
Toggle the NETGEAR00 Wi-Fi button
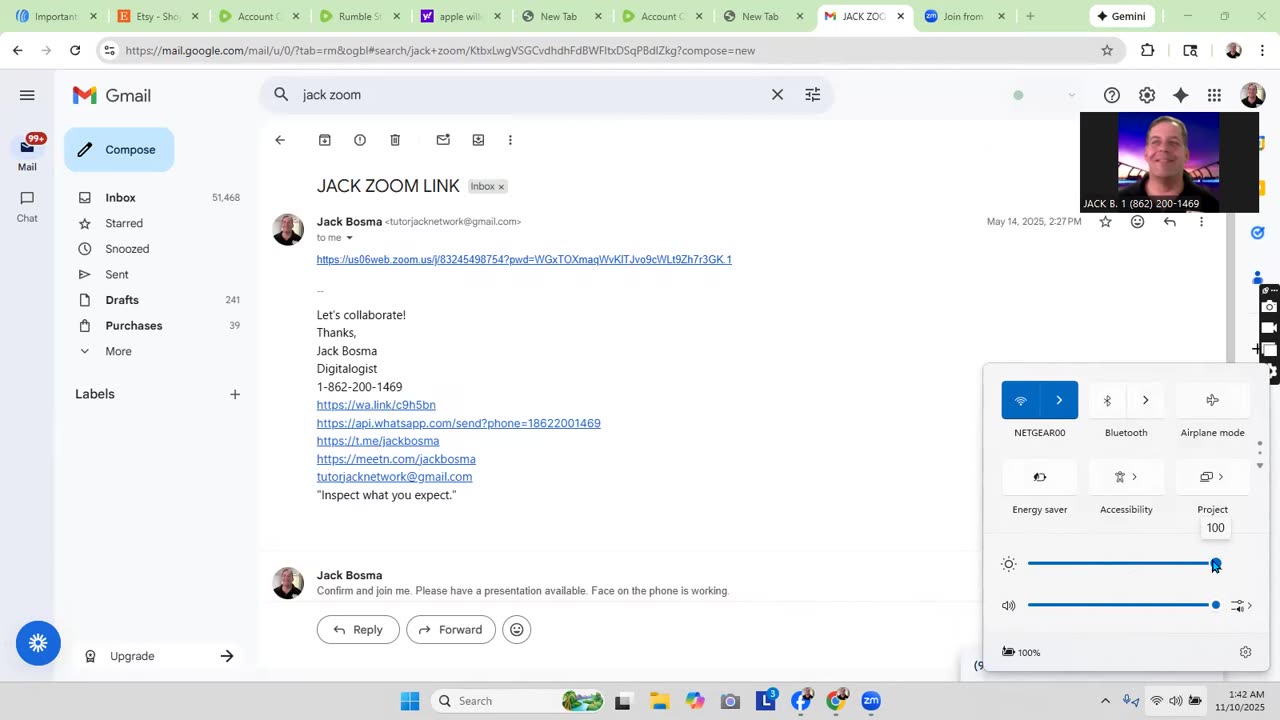pos(1020,400)
